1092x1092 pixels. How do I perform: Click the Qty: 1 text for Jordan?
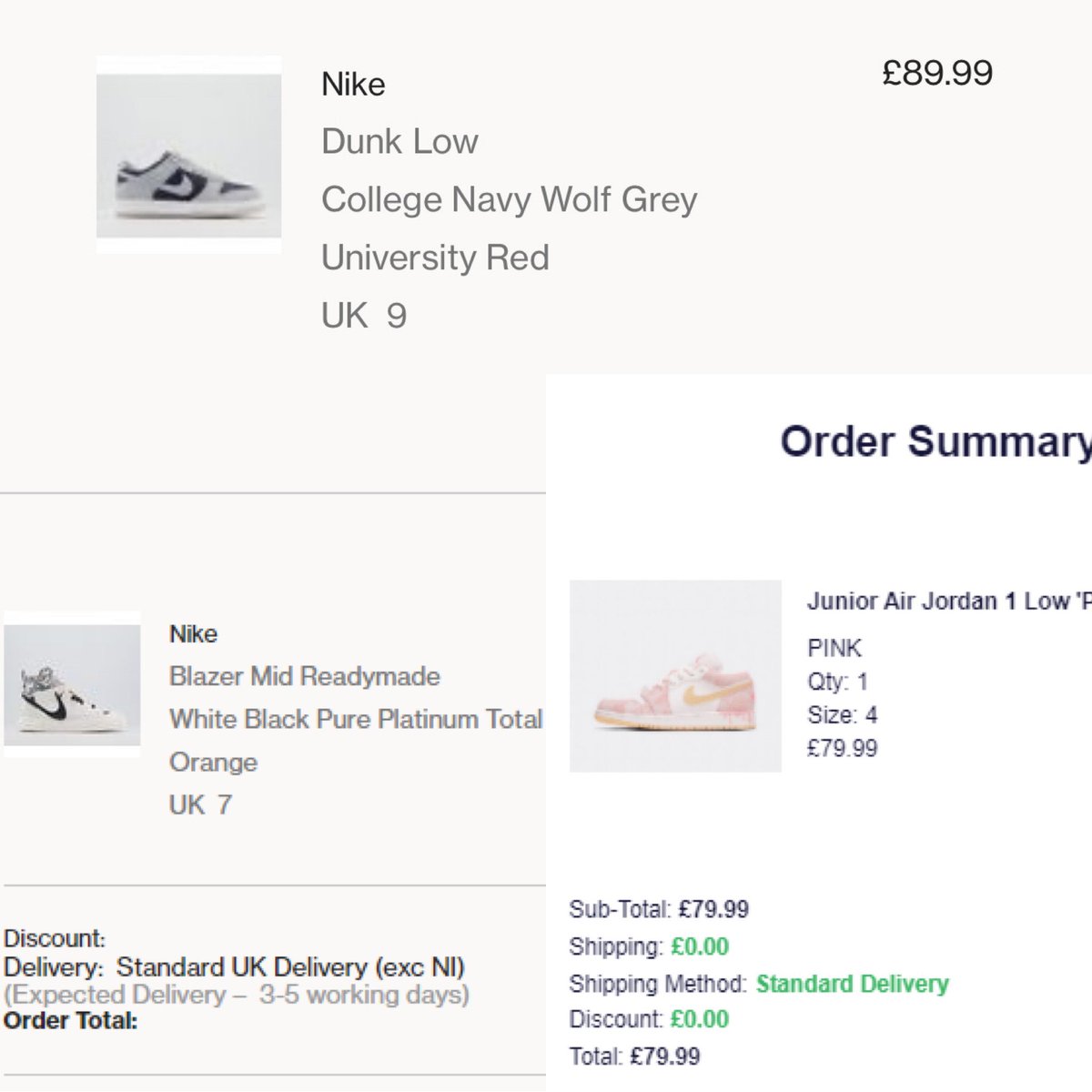tap(837, 682)
